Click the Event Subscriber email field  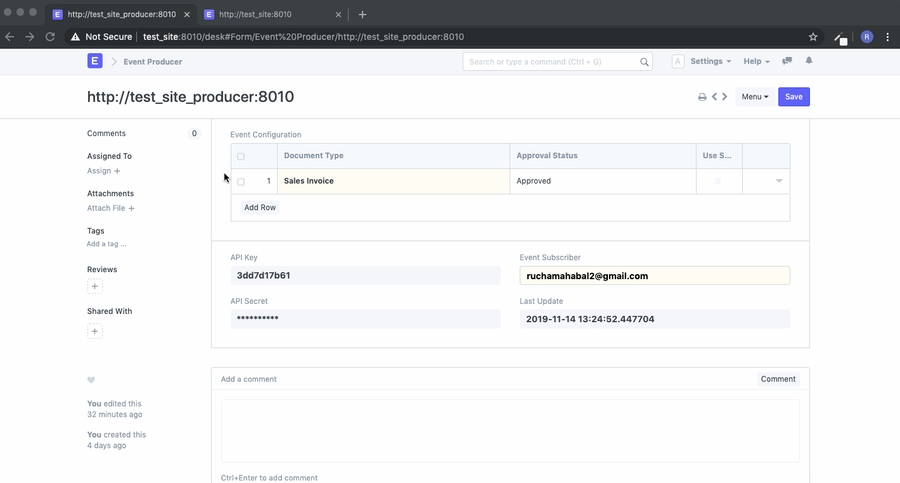(654, 276)
